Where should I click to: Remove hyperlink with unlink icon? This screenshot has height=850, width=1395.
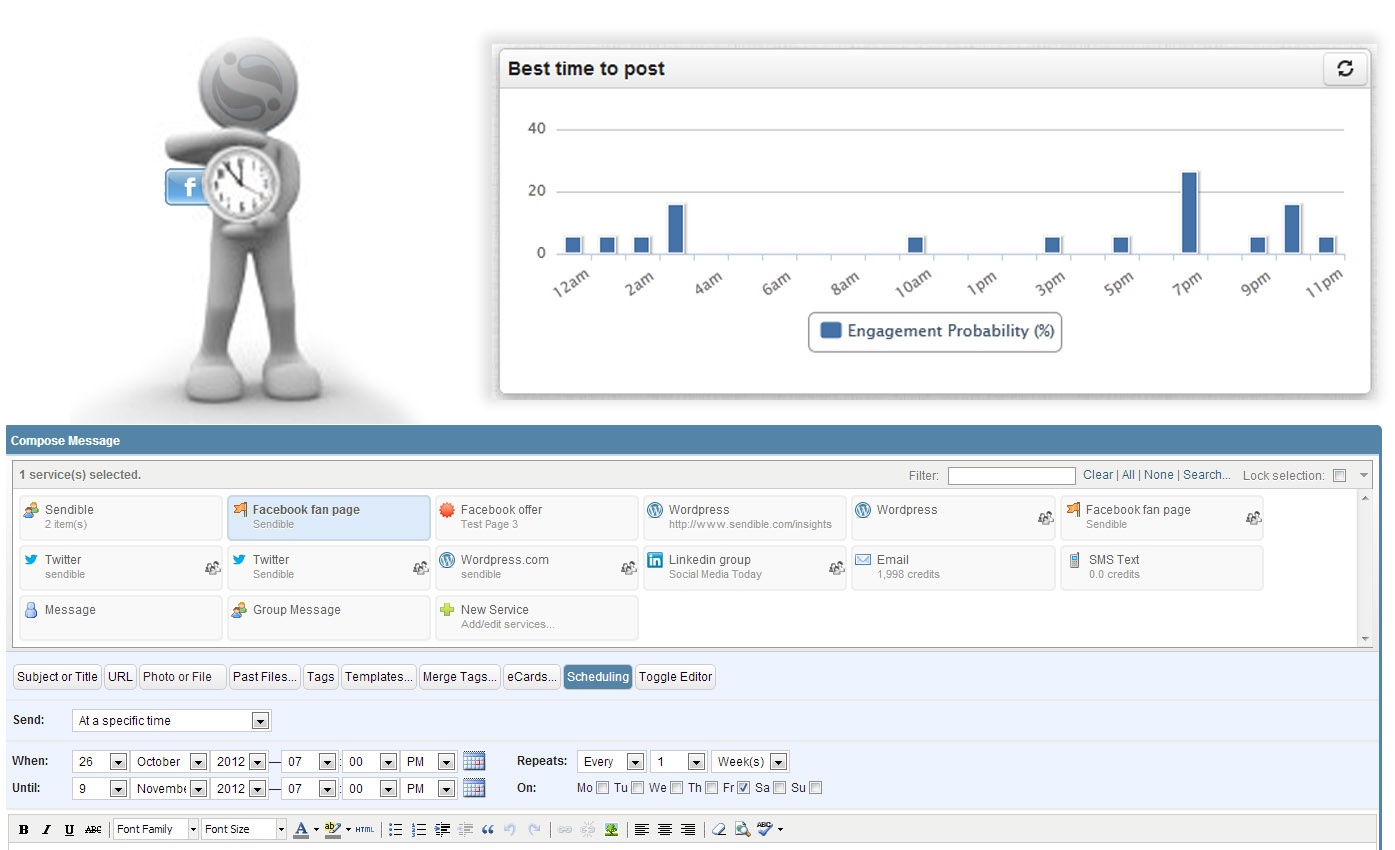point(587,829)
